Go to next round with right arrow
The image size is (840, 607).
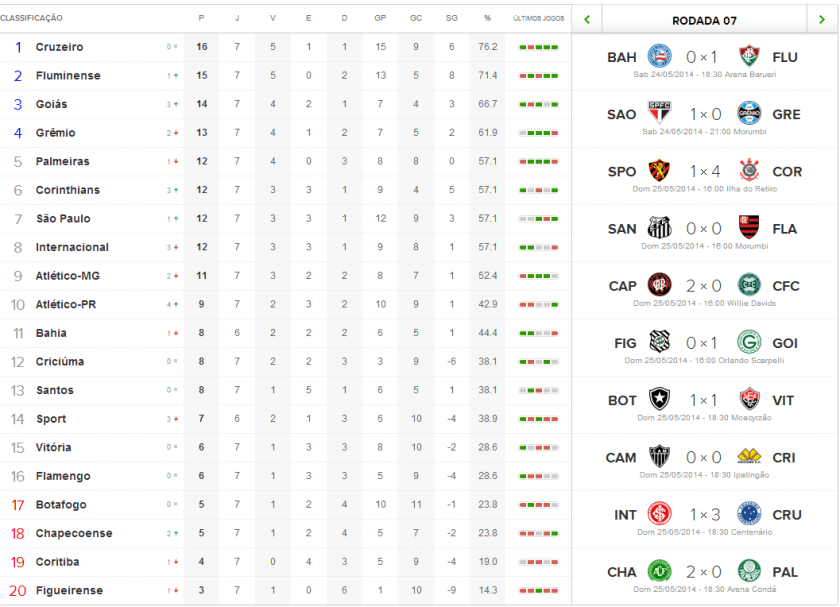click(823, 18)
